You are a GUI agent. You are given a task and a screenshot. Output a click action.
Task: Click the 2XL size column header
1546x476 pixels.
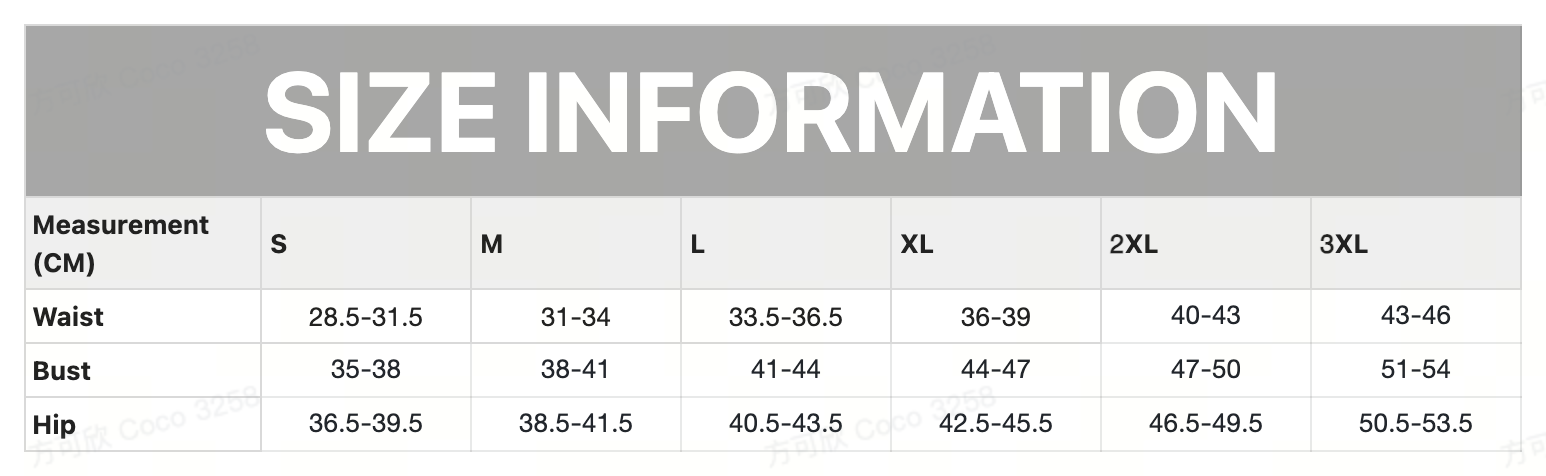point(1133,244)
